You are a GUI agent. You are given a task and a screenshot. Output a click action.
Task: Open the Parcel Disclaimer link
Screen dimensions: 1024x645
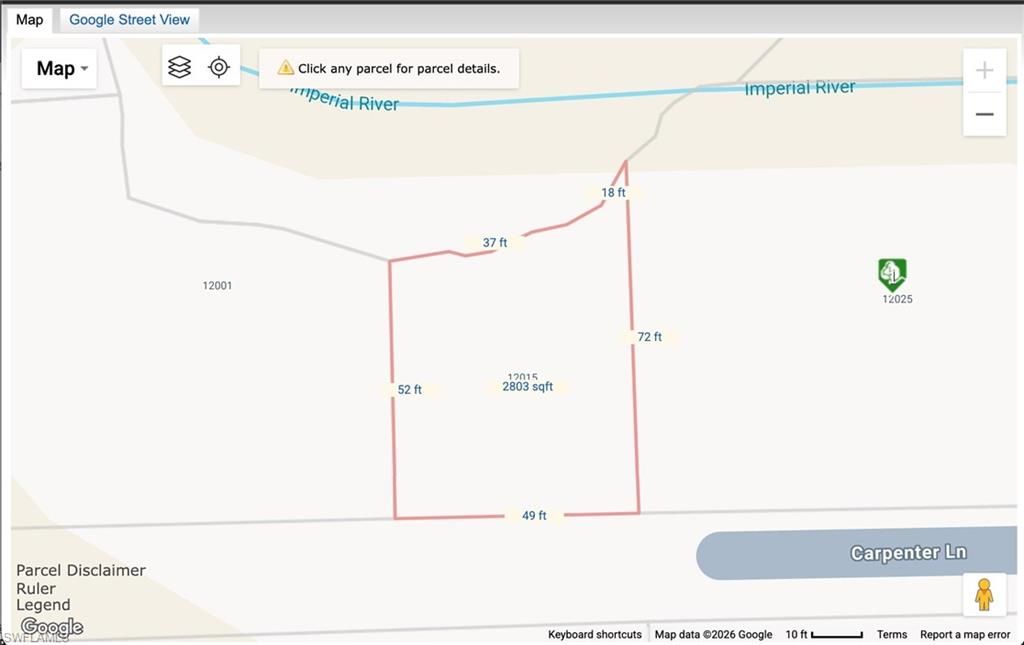click(x=81, y=570)
